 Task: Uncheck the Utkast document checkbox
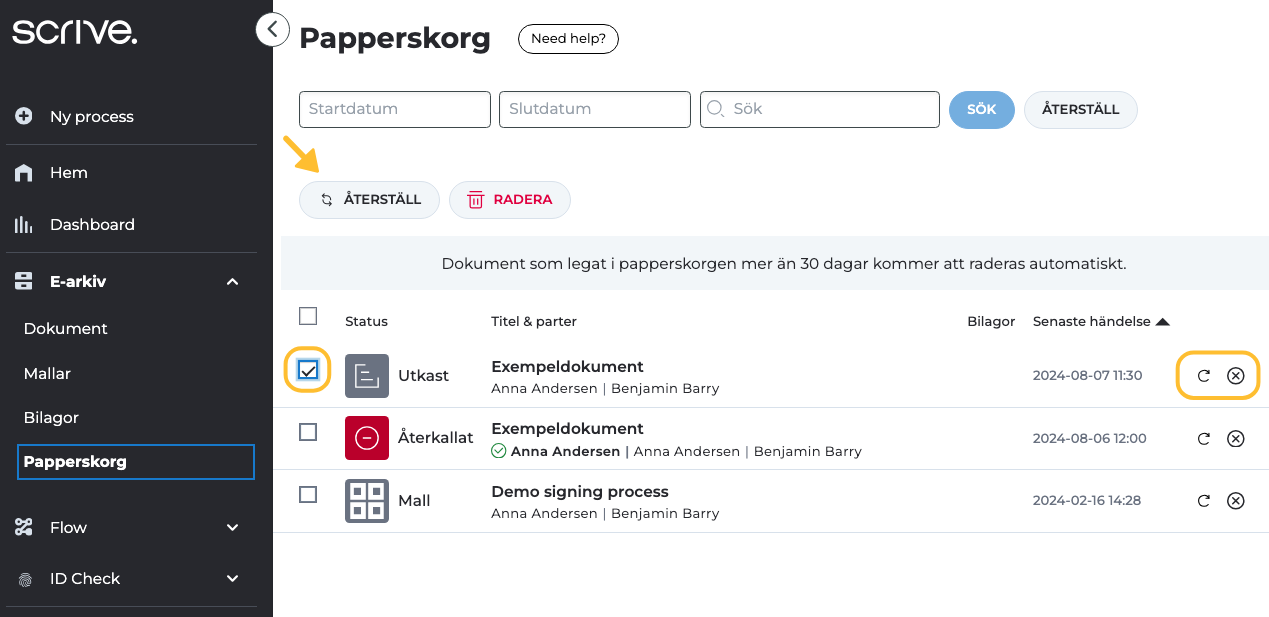click(308, 370)
